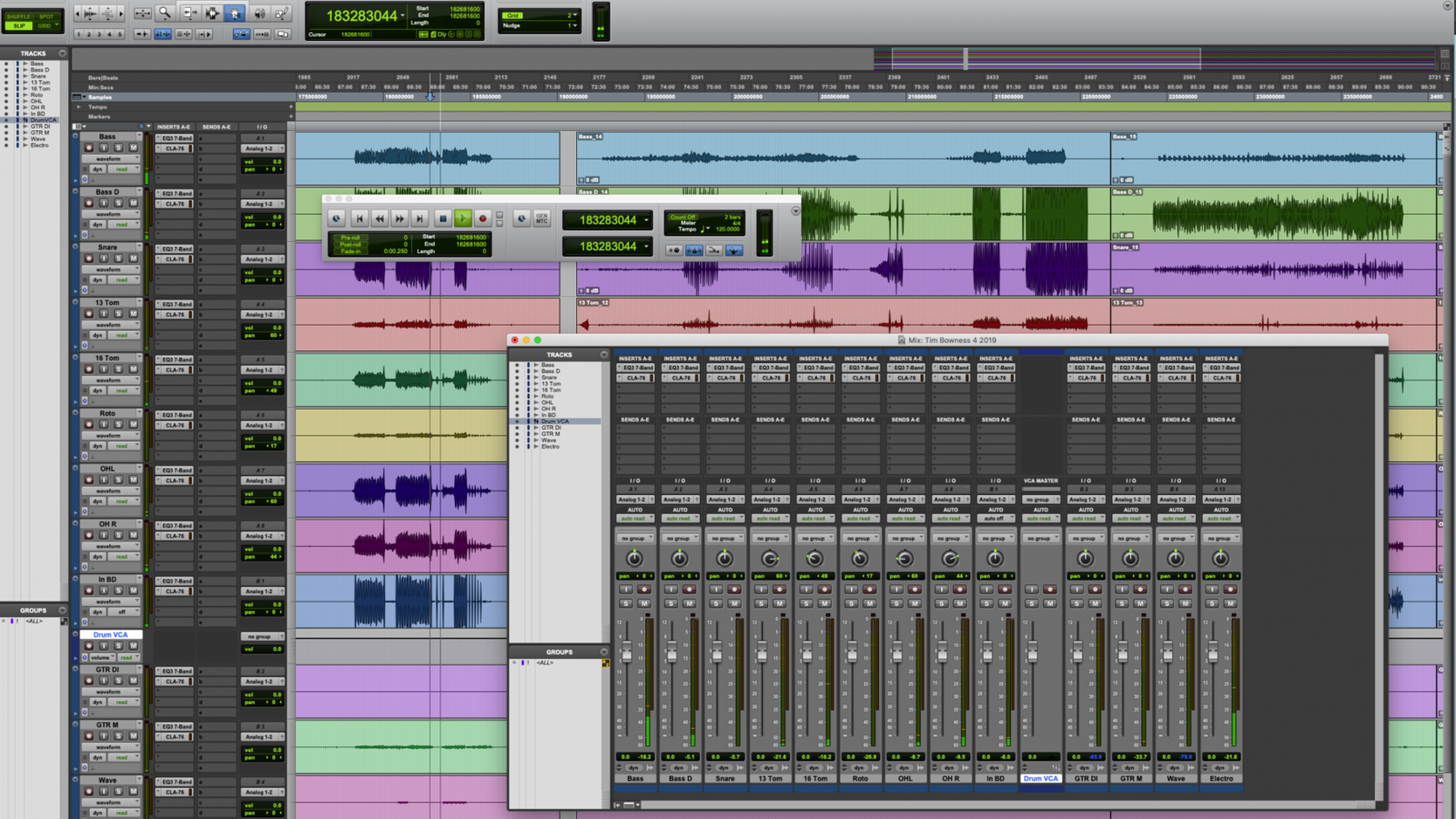The width and height of the screenshot is (1456, 819).
Task: Solo the Electro mixer channel
Action: point(1212,603)
